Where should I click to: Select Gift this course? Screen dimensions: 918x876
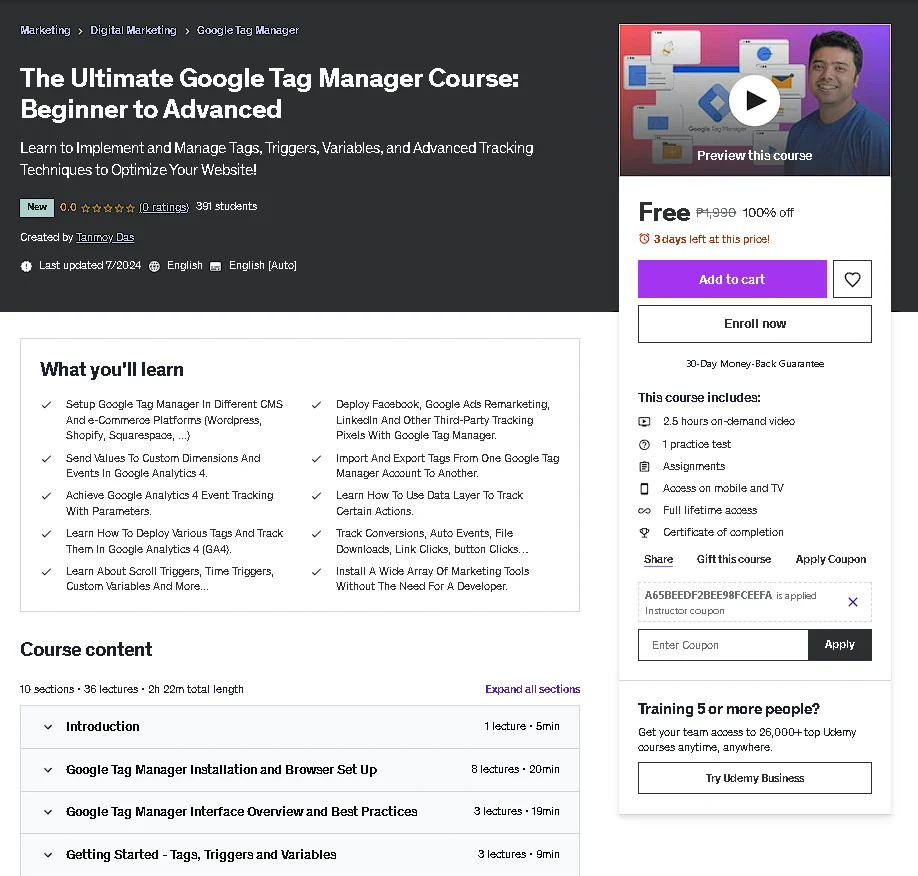[x=734, y=559]
